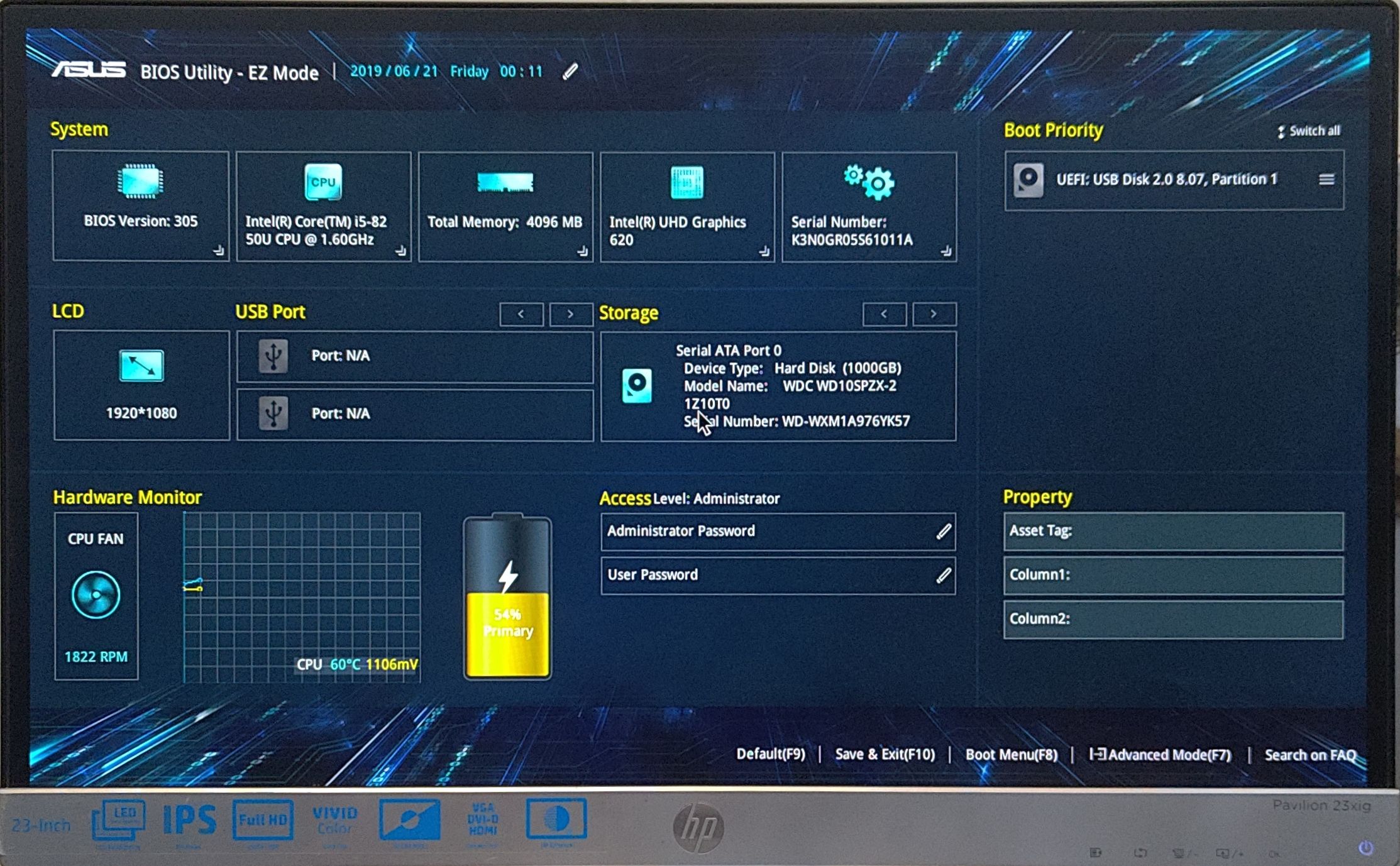Click the CPU icon in System
The image size is (1400, 866).
point(323,182)
